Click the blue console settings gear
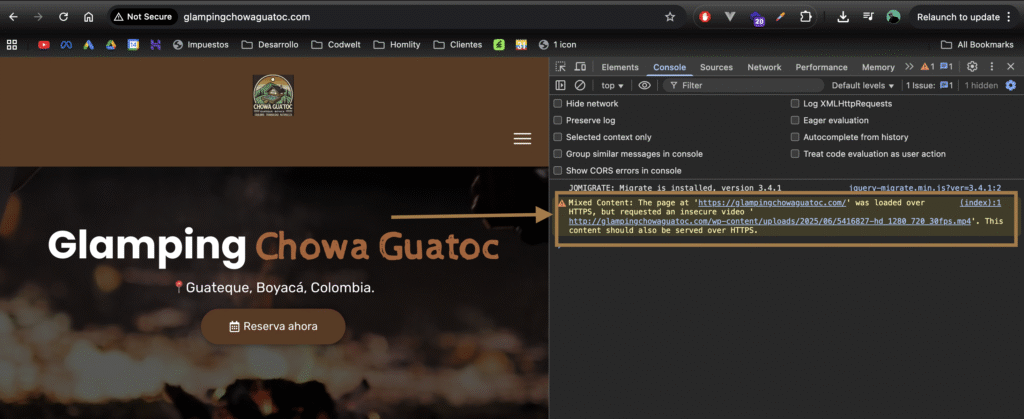This screenshot has height=419, width=1024. pos(1011,86)
